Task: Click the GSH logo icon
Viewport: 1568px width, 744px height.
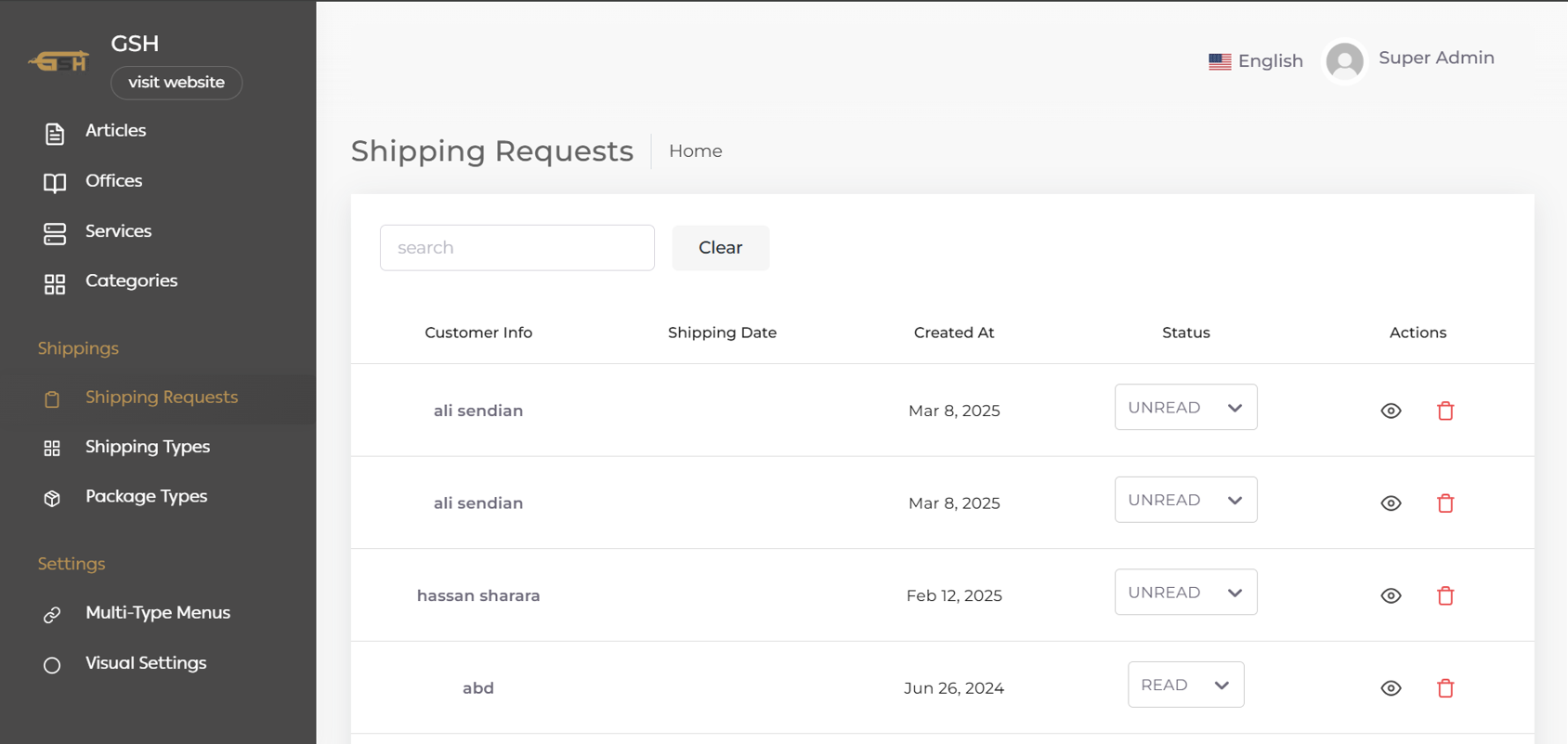Action: [59, 62]
